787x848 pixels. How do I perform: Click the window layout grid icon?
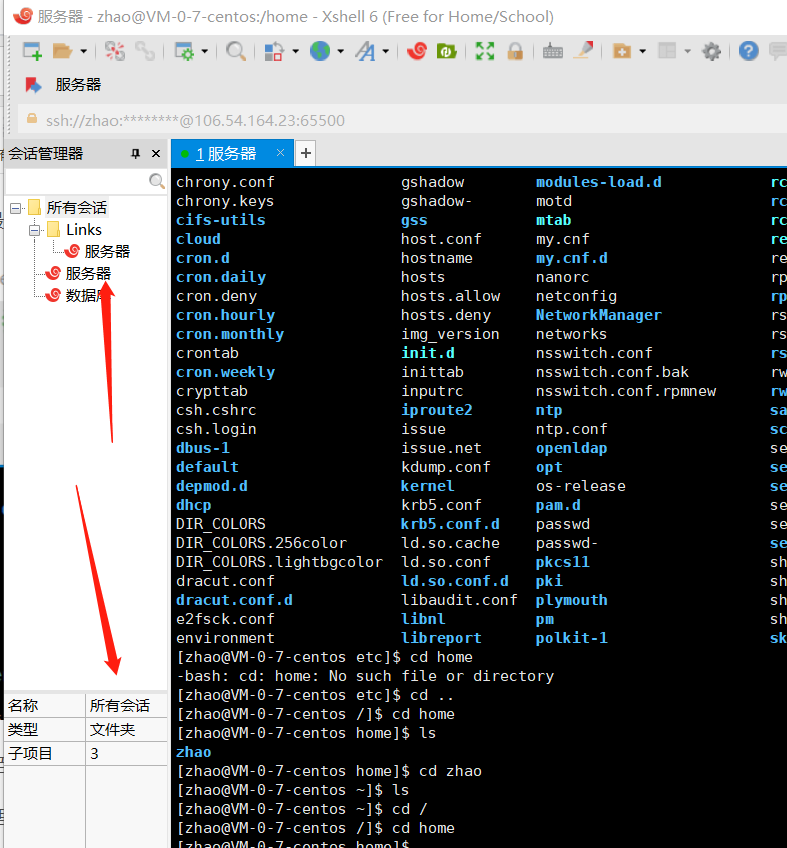coord(667,51)
